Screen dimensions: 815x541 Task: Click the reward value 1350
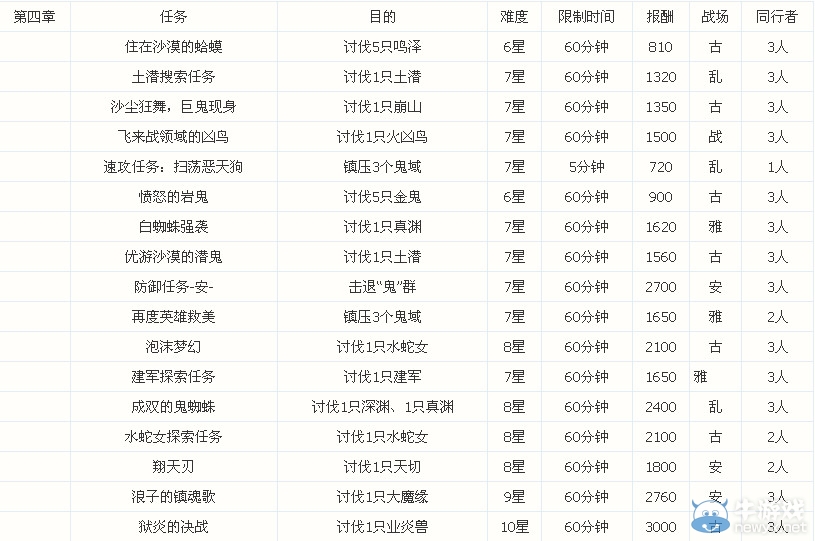coord(661,107)
